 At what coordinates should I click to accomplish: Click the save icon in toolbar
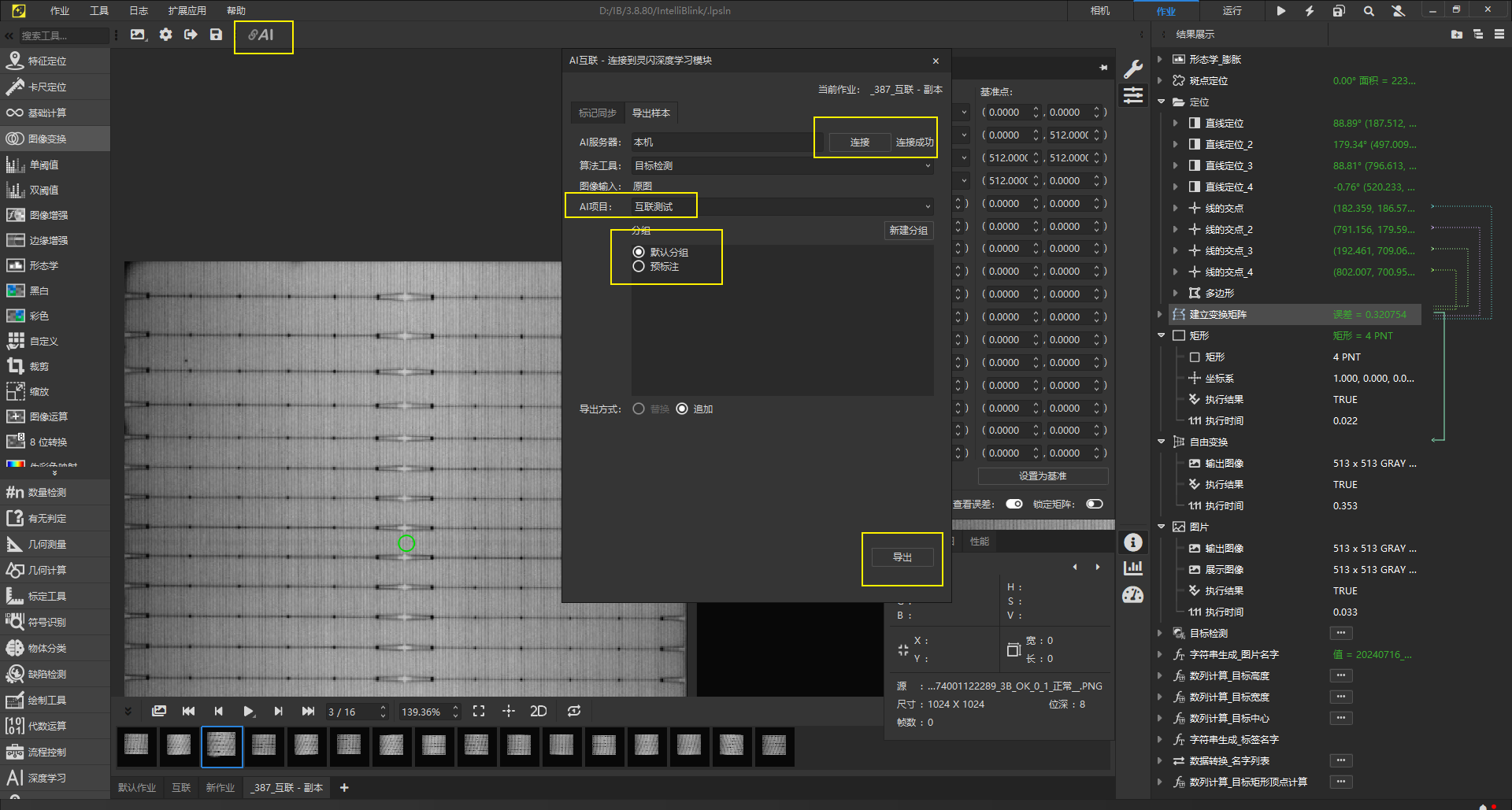click(216, 35)
